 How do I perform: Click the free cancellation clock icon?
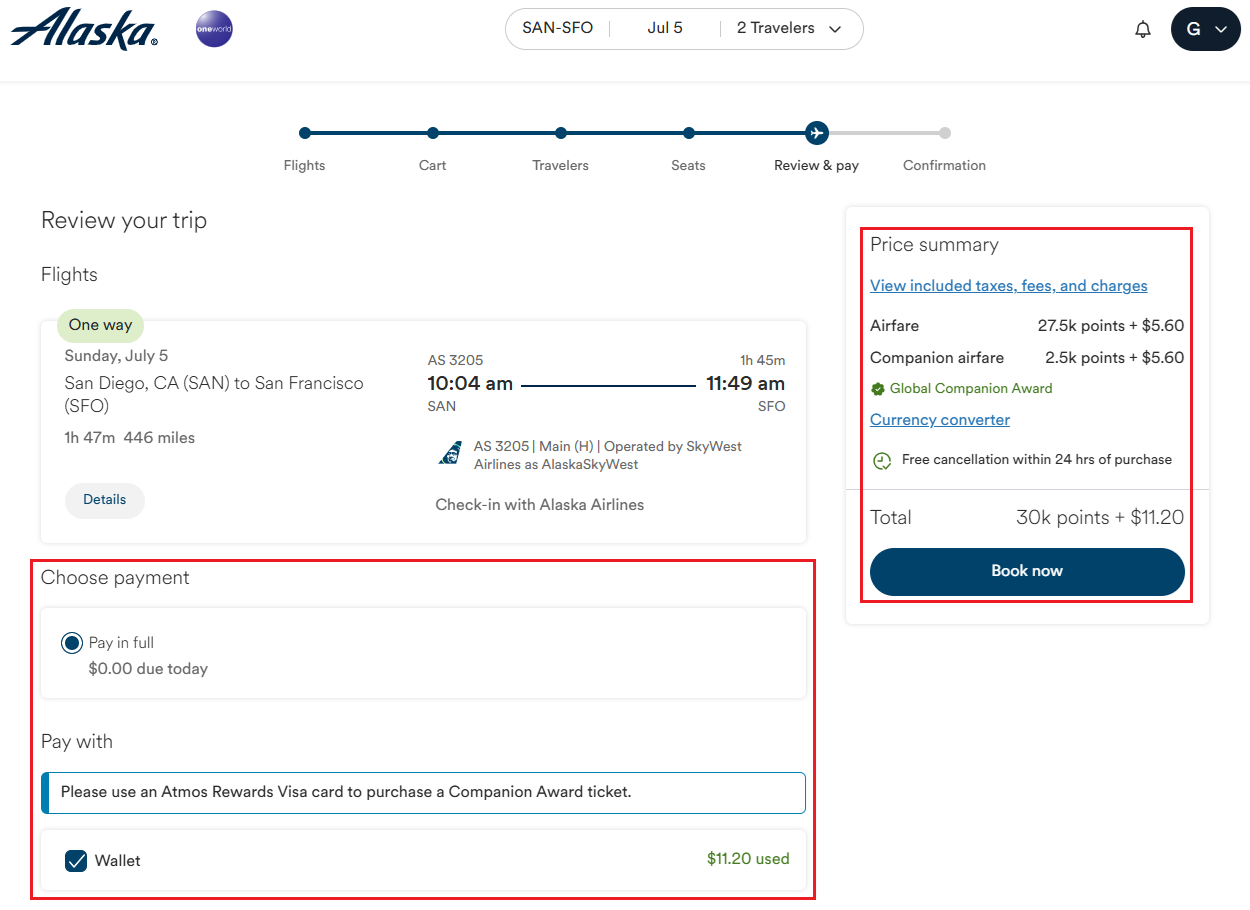pyautogui.click(x=881, y=461)
